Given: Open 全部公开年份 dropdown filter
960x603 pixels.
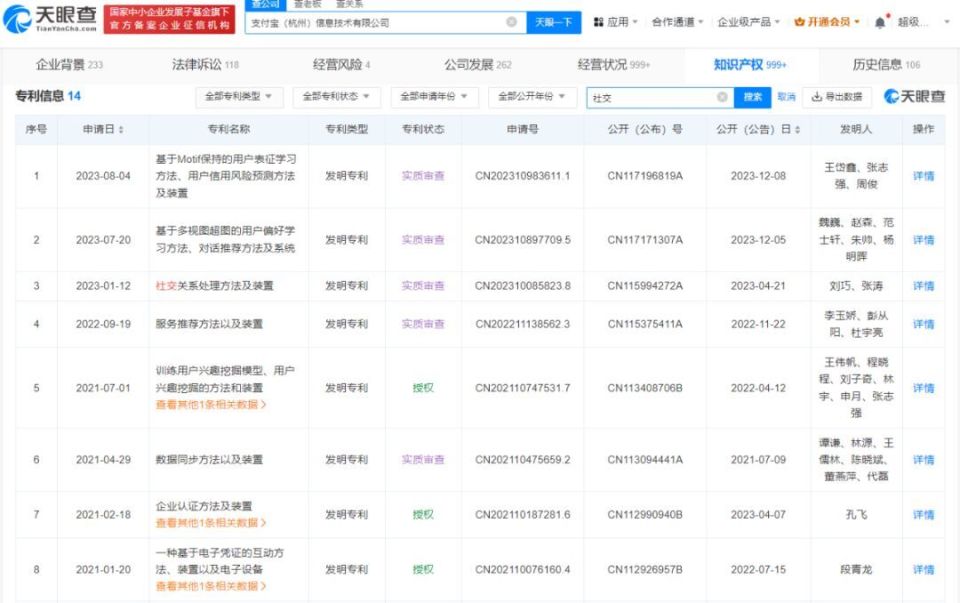Looking at the screenshot, I should tap(532, 97).
